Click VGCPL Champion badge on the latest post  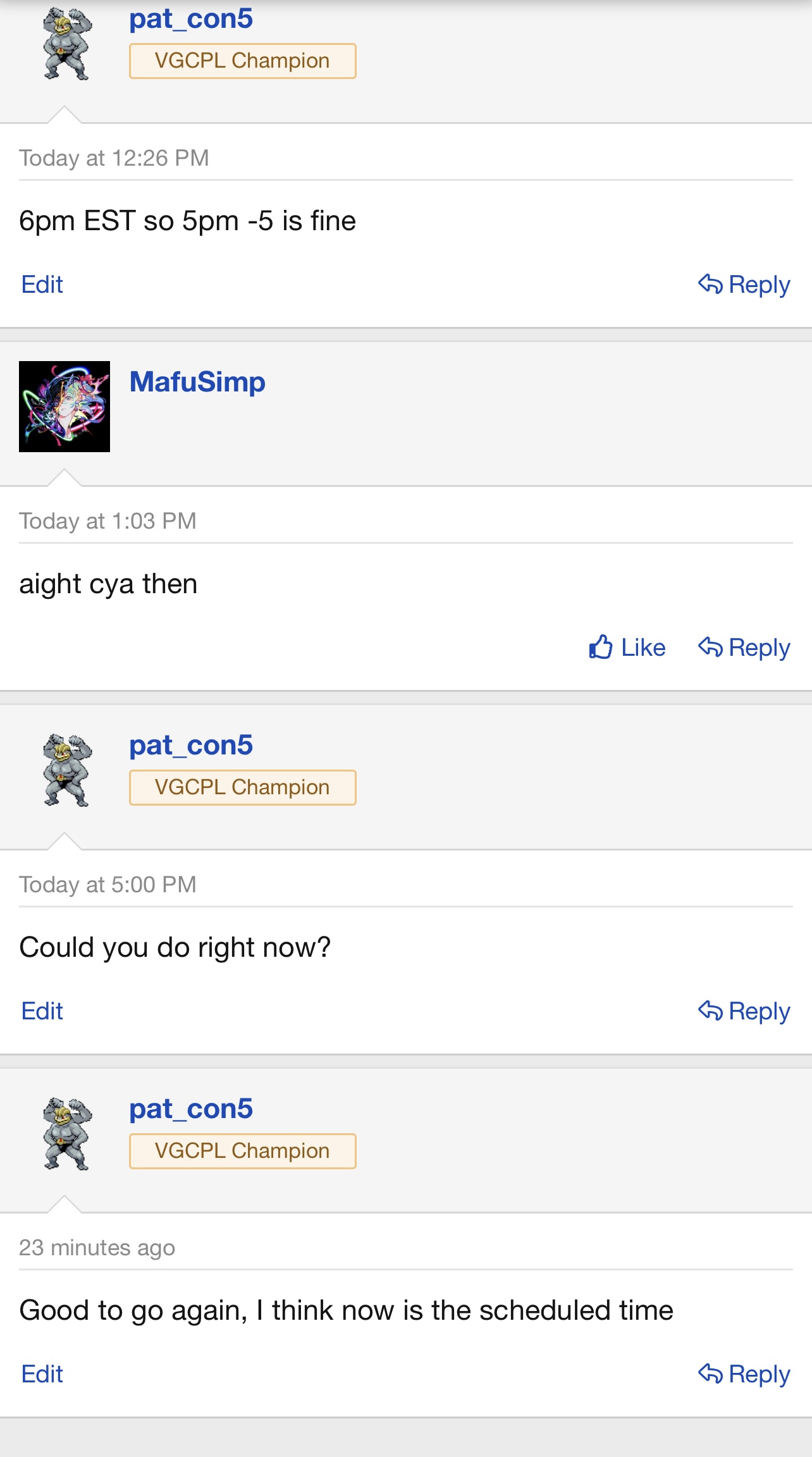[x=242, y=1151]
